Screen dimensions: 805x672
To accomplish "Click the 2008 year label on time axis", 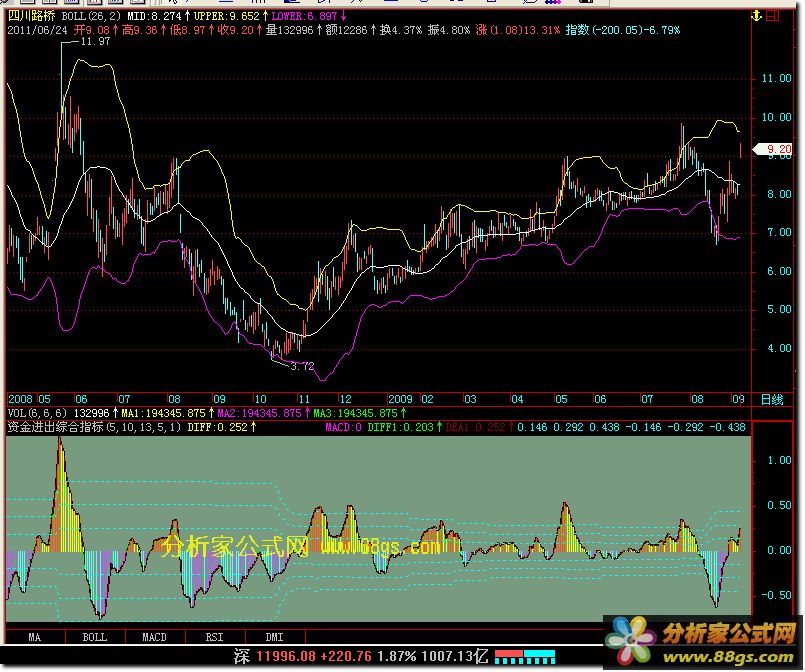I will tap(21, 399).
